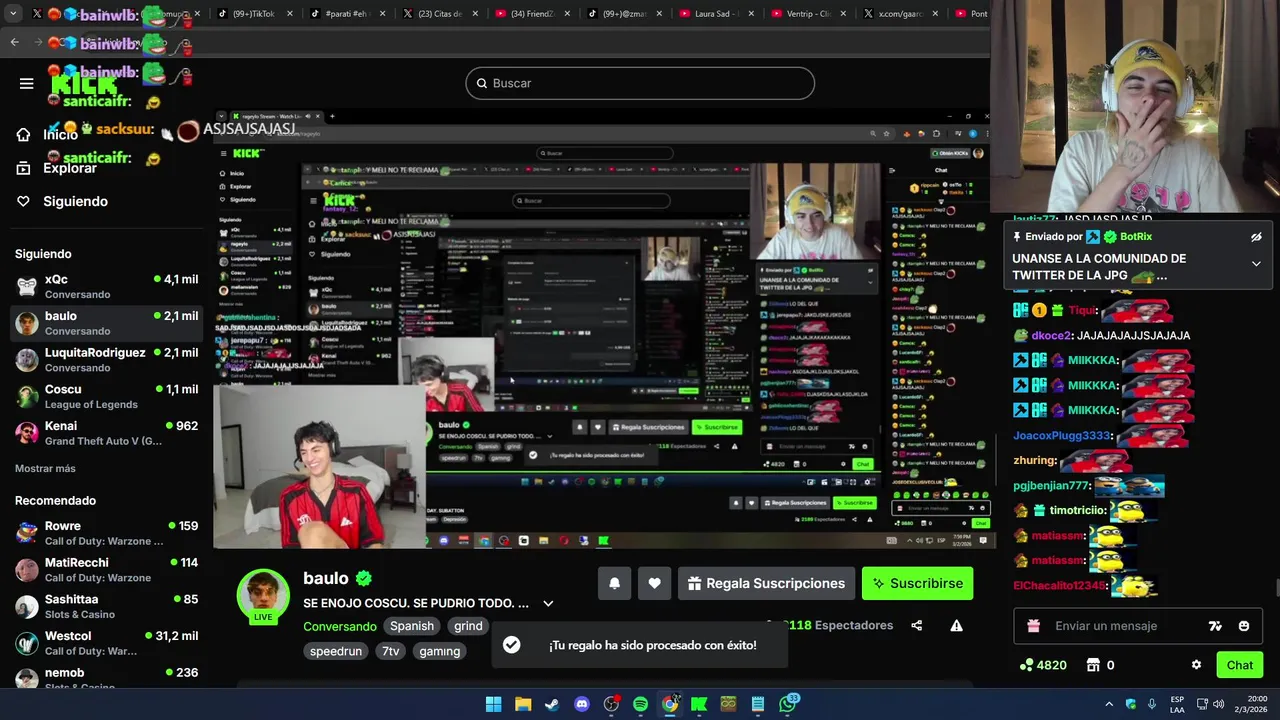Viewport: 1280px width, 720px height.
Task: Click the baulo channel name heading
Action: [x=326, y=578]
